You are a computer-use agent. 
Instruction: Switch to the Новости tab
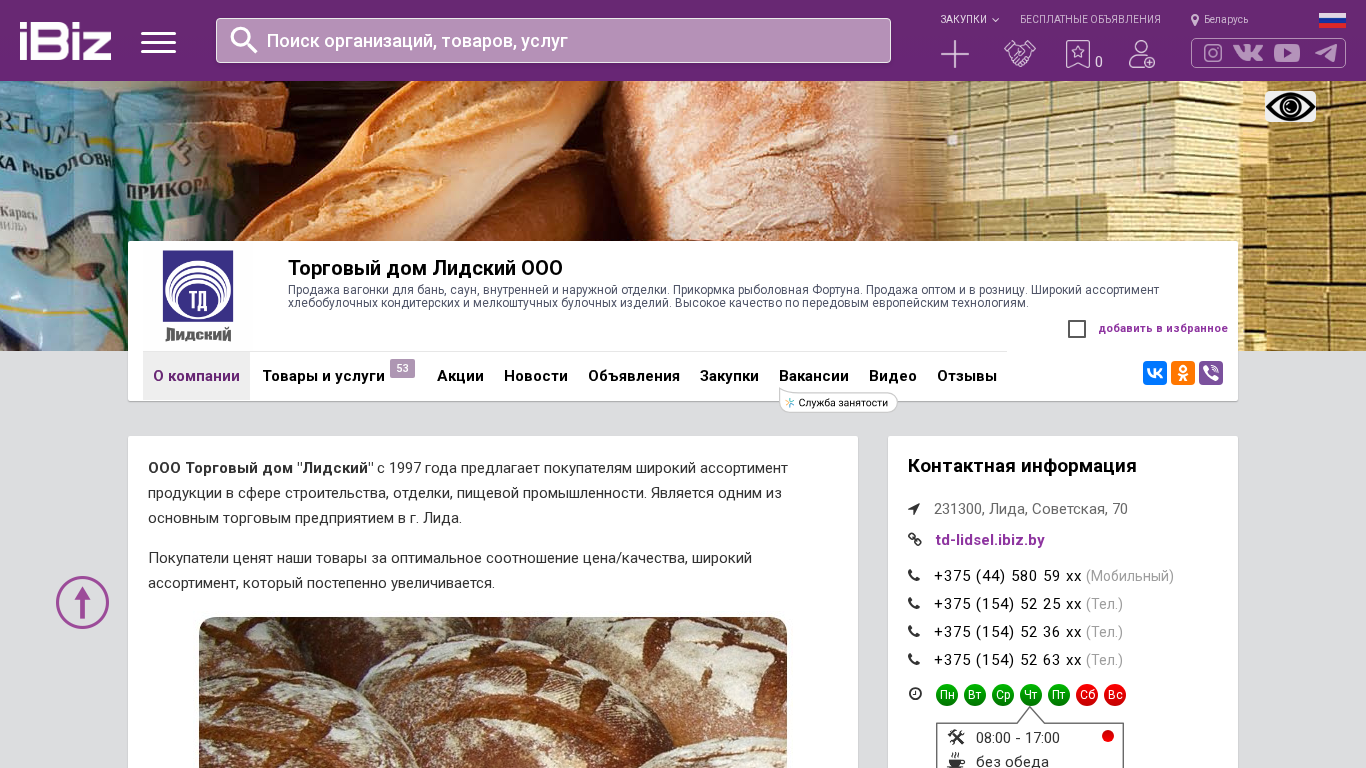(536, 376)
